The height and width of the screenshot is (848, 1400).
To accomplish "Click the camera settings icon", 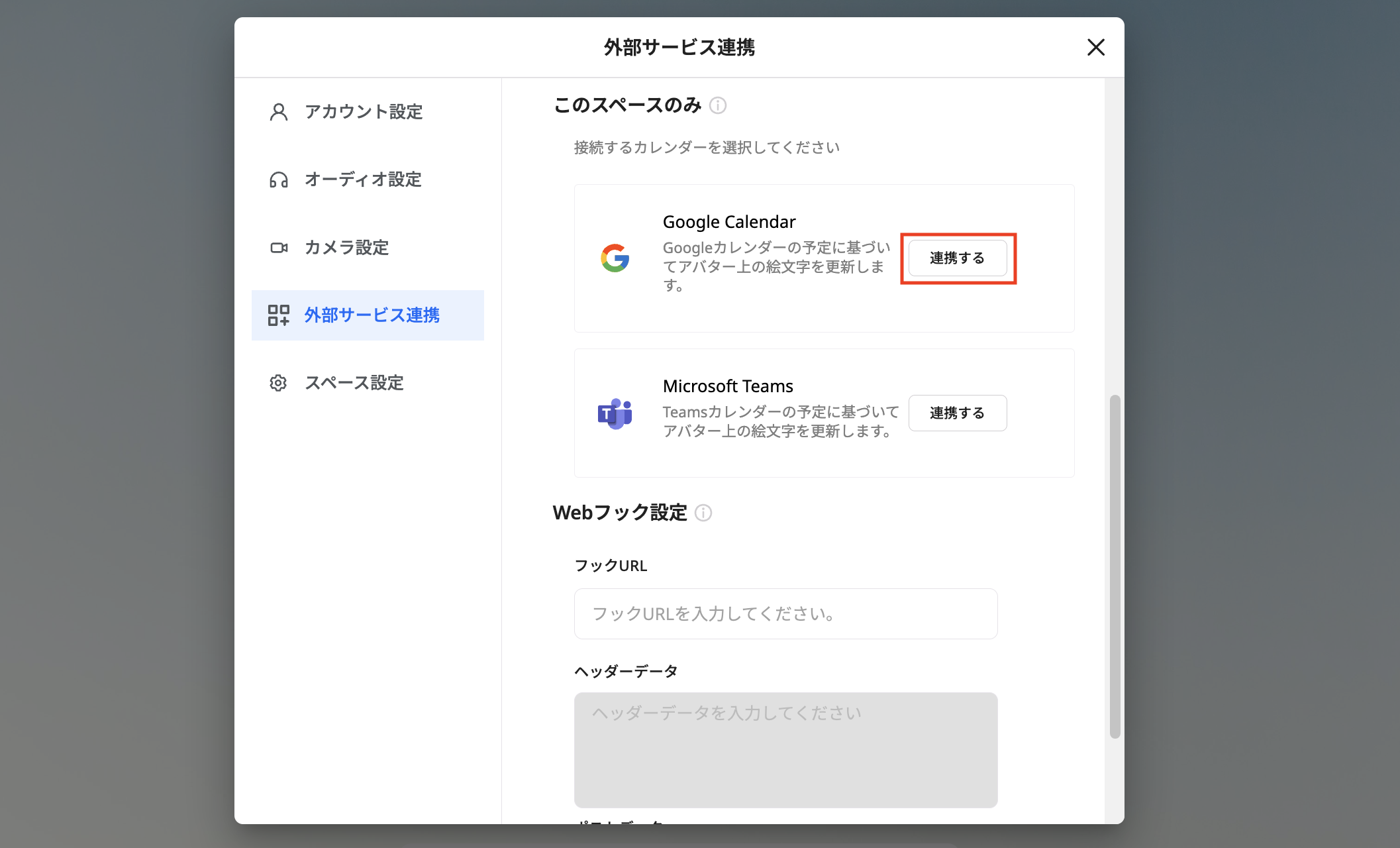I will pos(279,248).
